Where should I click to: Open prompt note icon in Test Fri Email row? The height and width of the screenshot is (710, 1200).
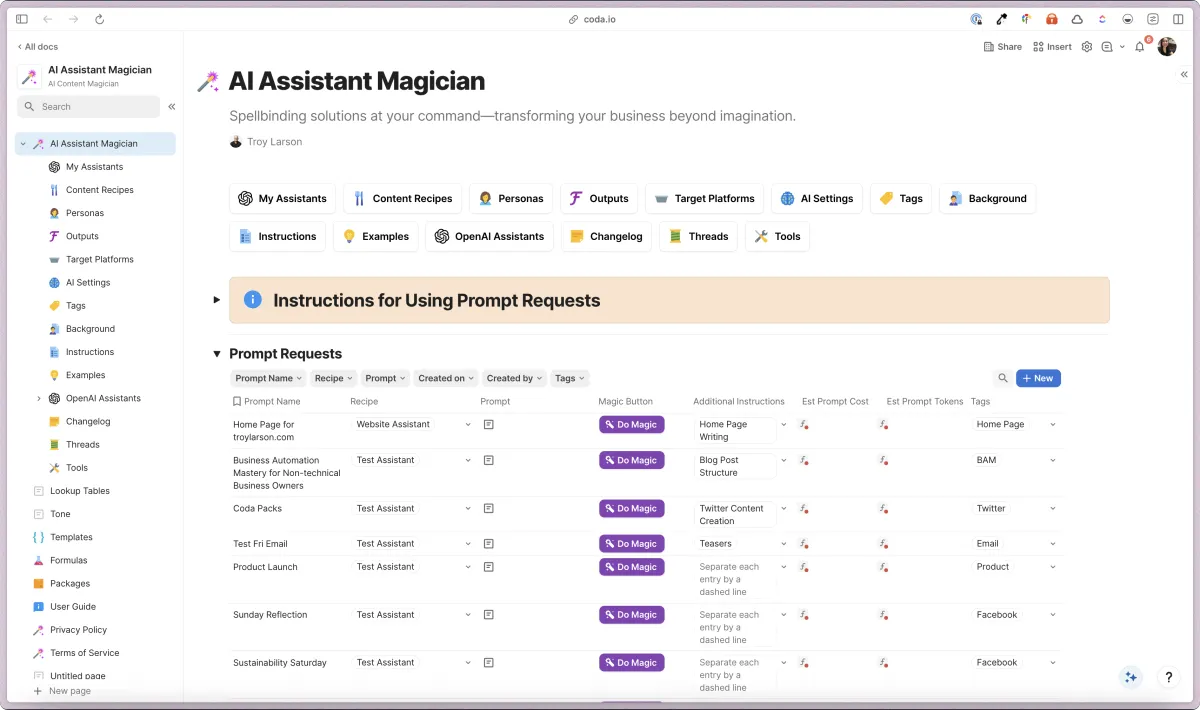pos(488,544)
